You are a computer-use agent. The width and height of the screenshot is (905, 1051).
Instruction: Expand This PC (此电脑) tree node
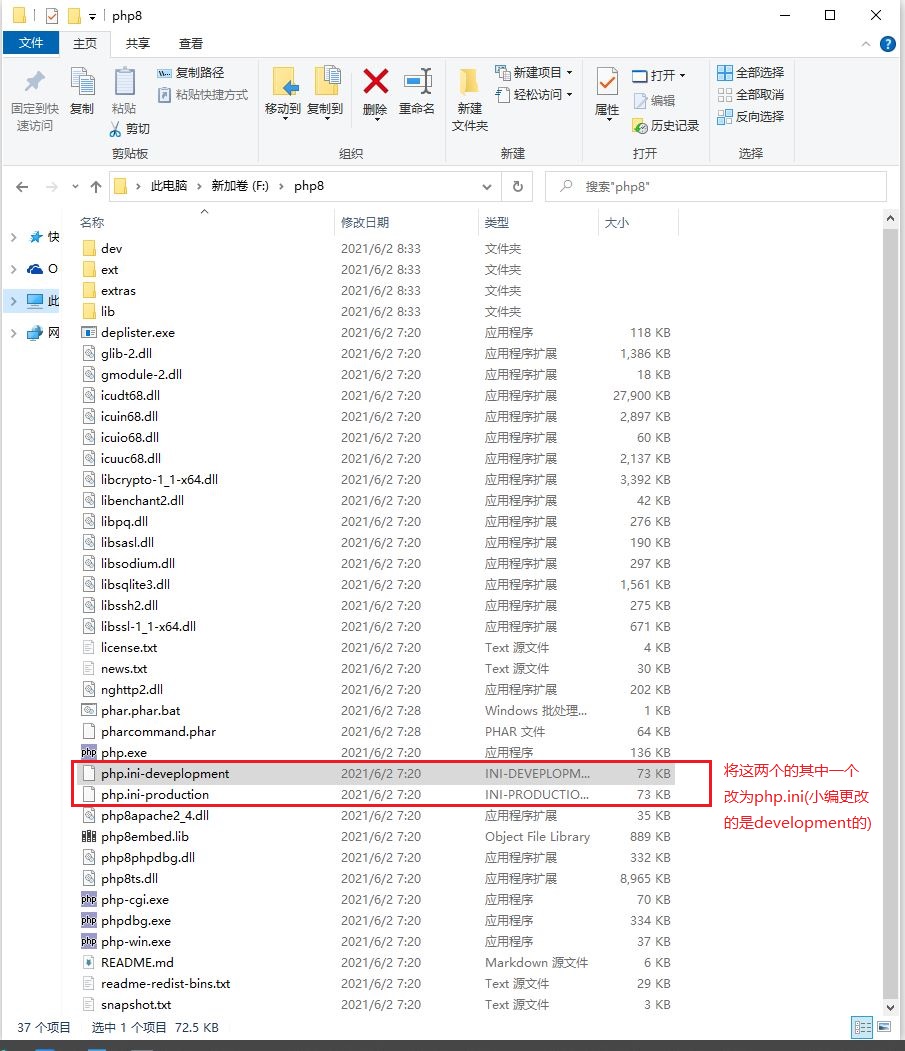[x=13, y=301]
